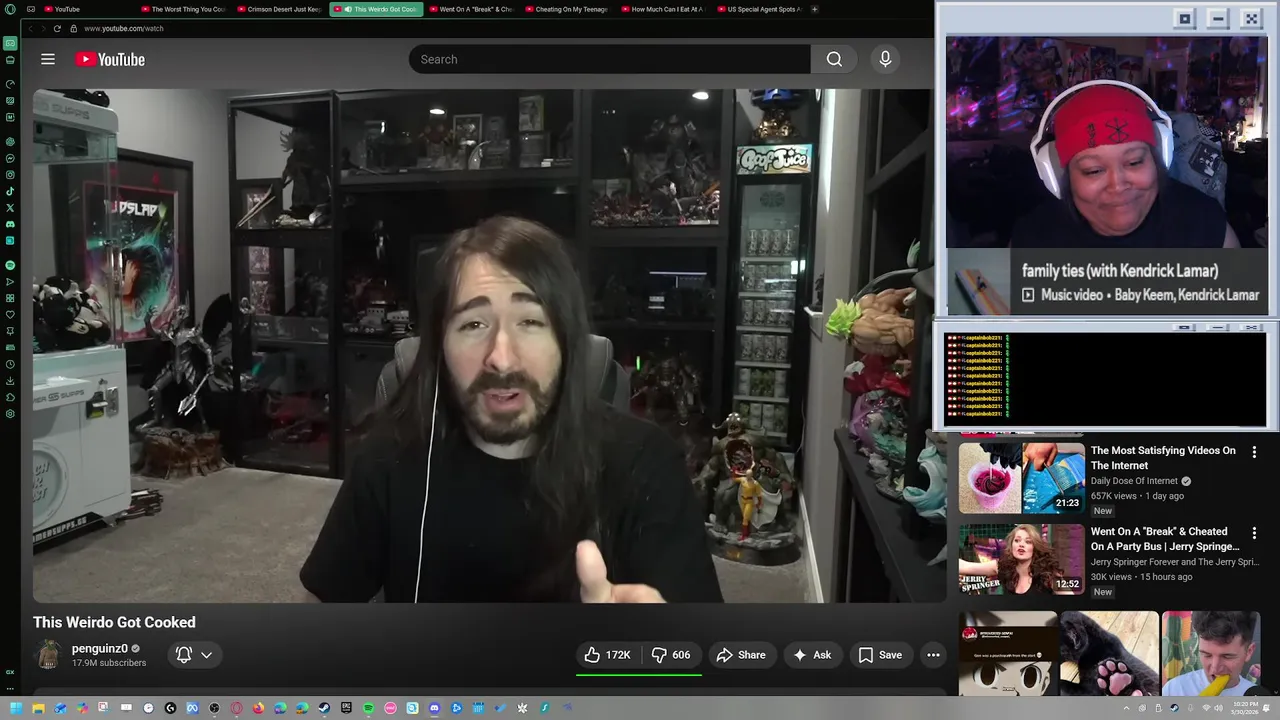1280x720 pixels.
Task: Open browsing history clock in sidebar
Action: pos(10,364)
